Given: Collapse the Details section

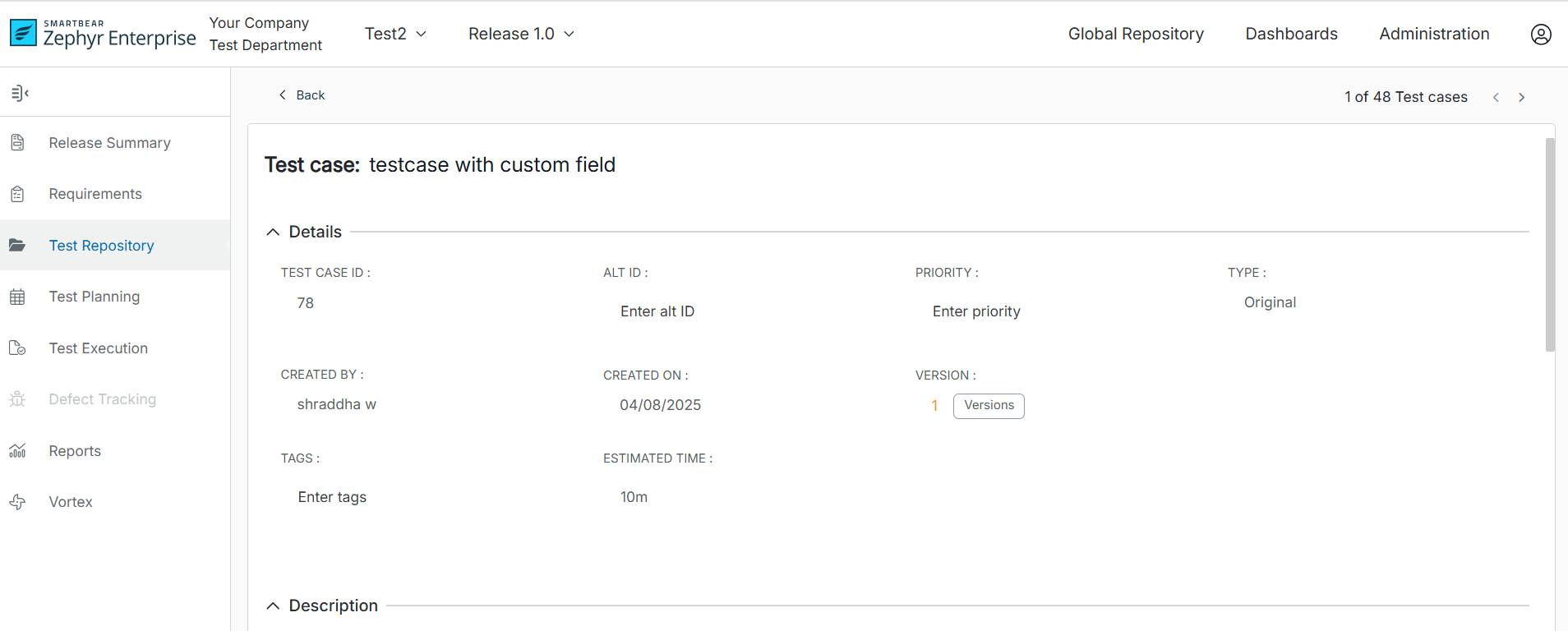Looking at the screenshot, I should [273, 233].
